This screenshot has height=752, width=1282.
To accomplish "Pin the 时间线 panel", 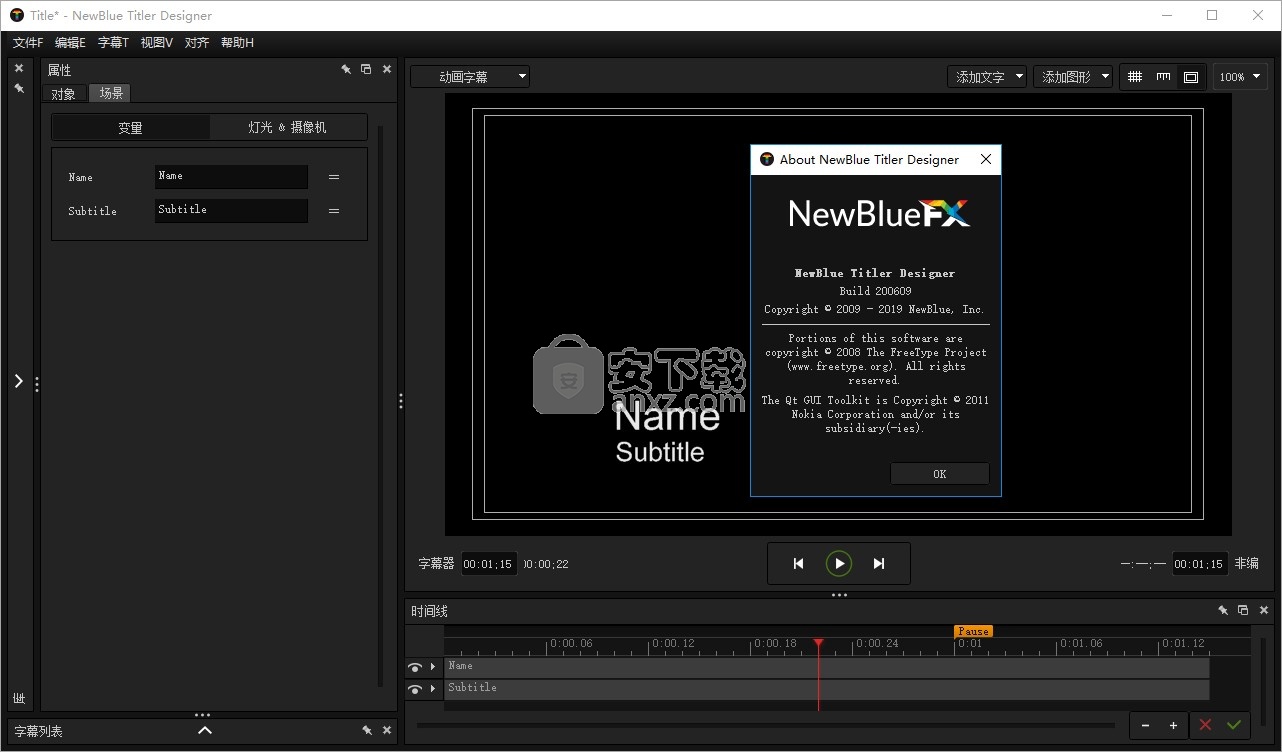I will (1223, 610).
